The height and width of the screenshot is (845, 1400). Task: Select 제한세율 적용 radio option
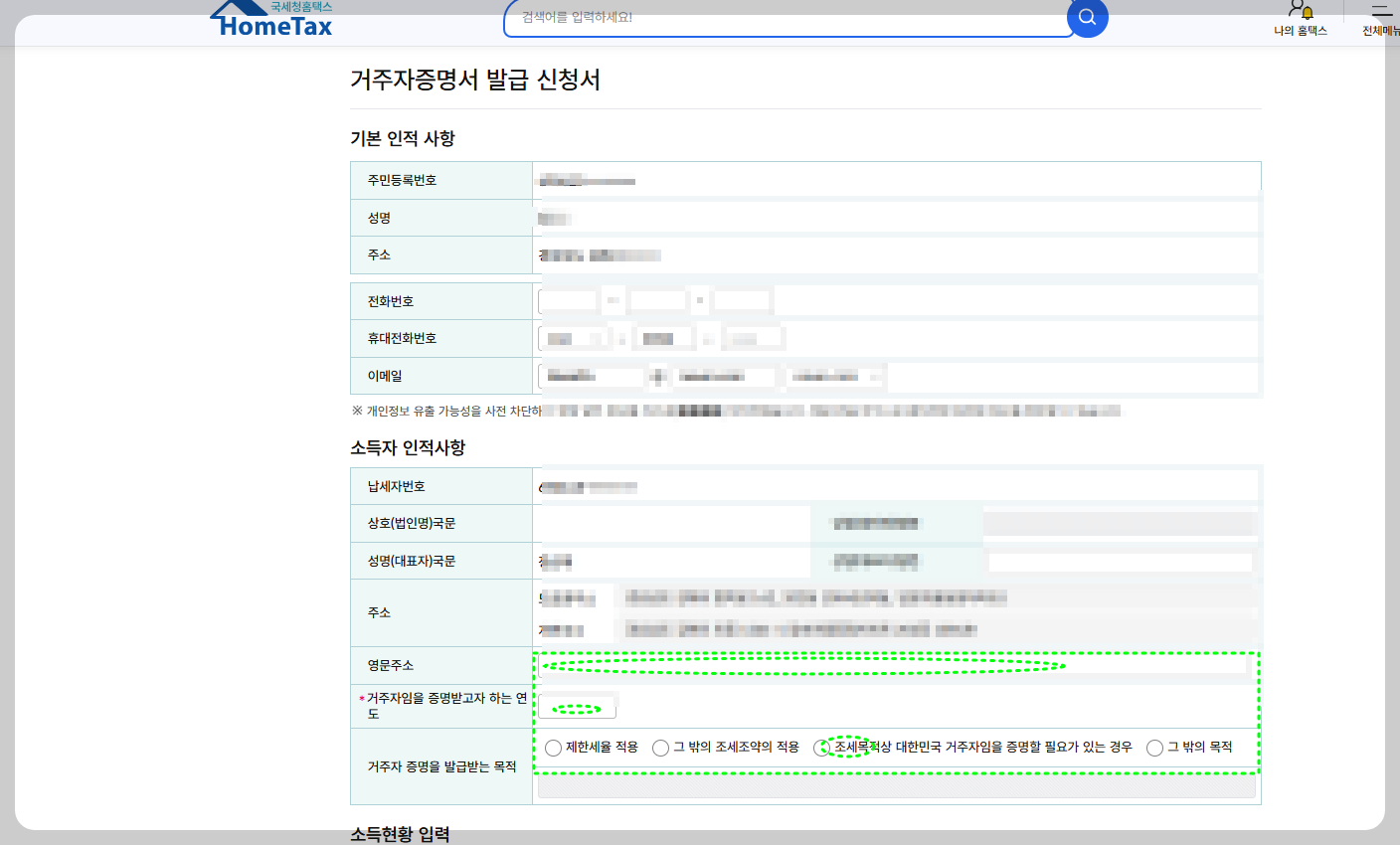[x=553, y=748]
